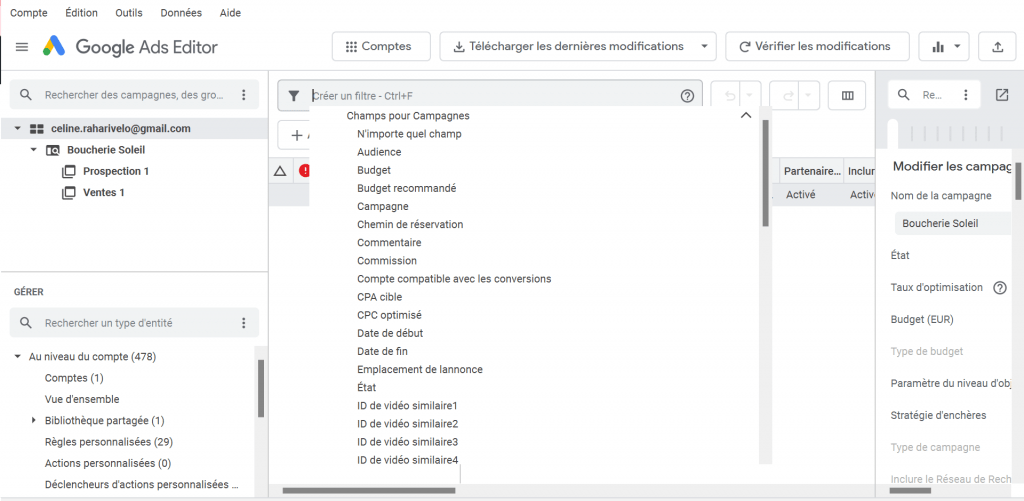
Task: Click the Nom de la campagne field
Action: [x=953, y=223]
